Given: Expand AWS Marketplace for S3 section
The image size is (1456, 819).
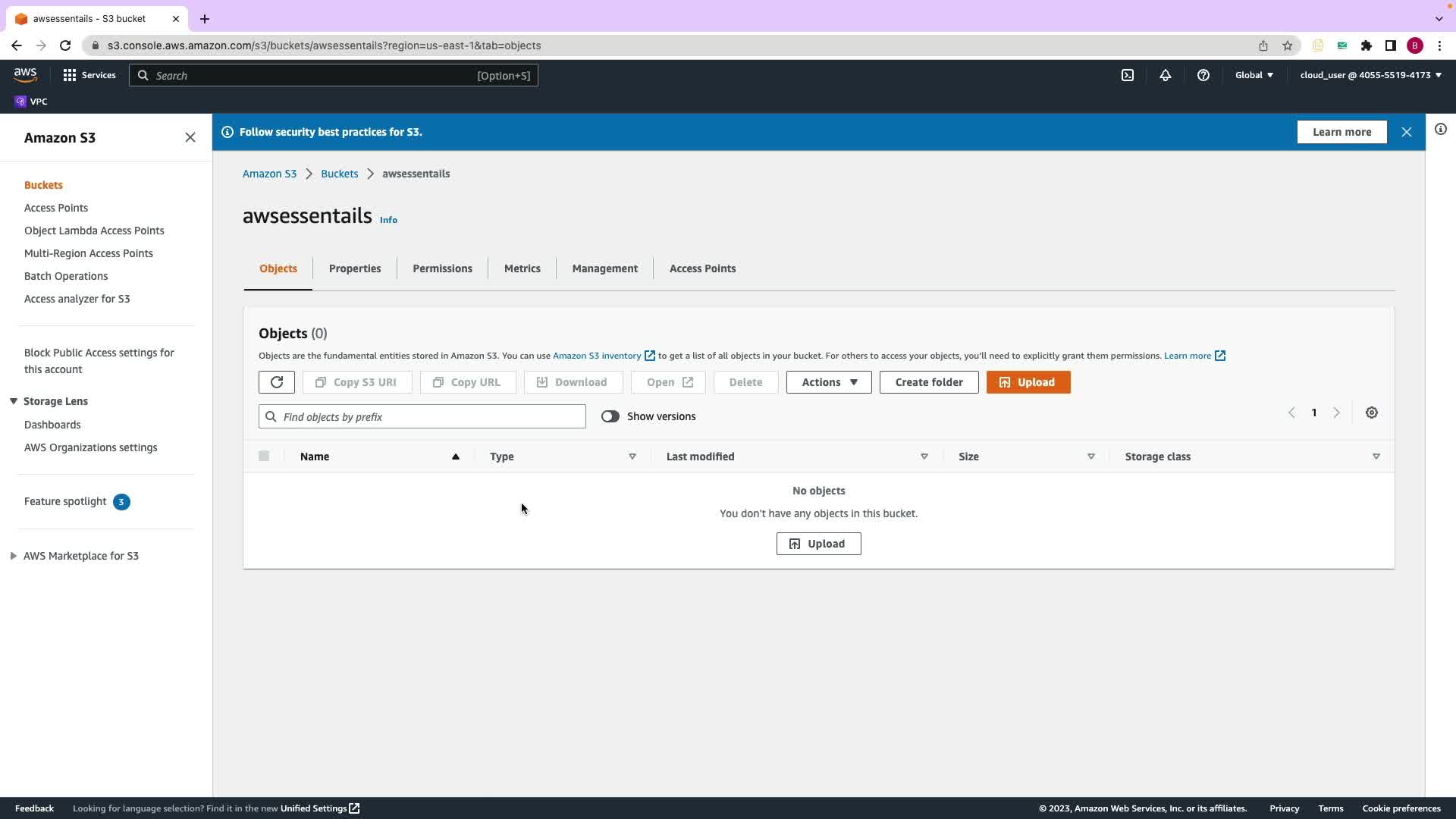Looking at the screenshot, I should pyautogui.click(x=14, y=556).
